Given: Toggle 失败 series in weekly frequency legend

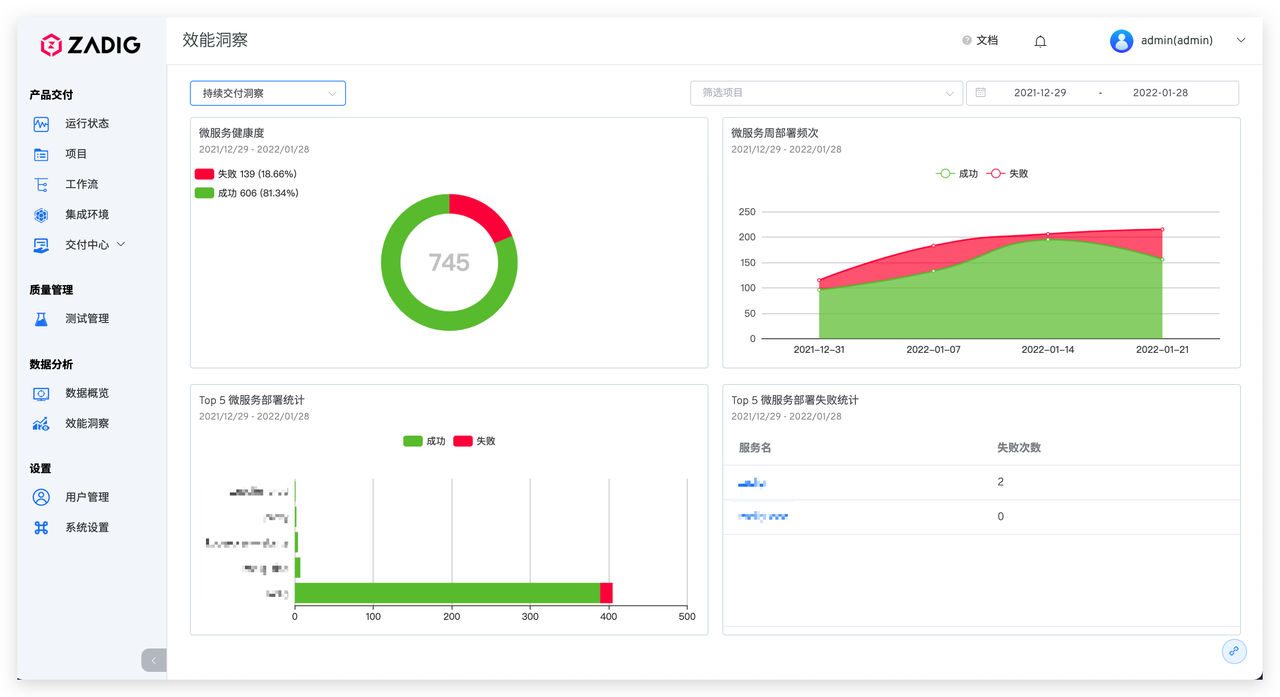Looking at the screenshot, I should pyautogui.click(x=1007, y=174).
